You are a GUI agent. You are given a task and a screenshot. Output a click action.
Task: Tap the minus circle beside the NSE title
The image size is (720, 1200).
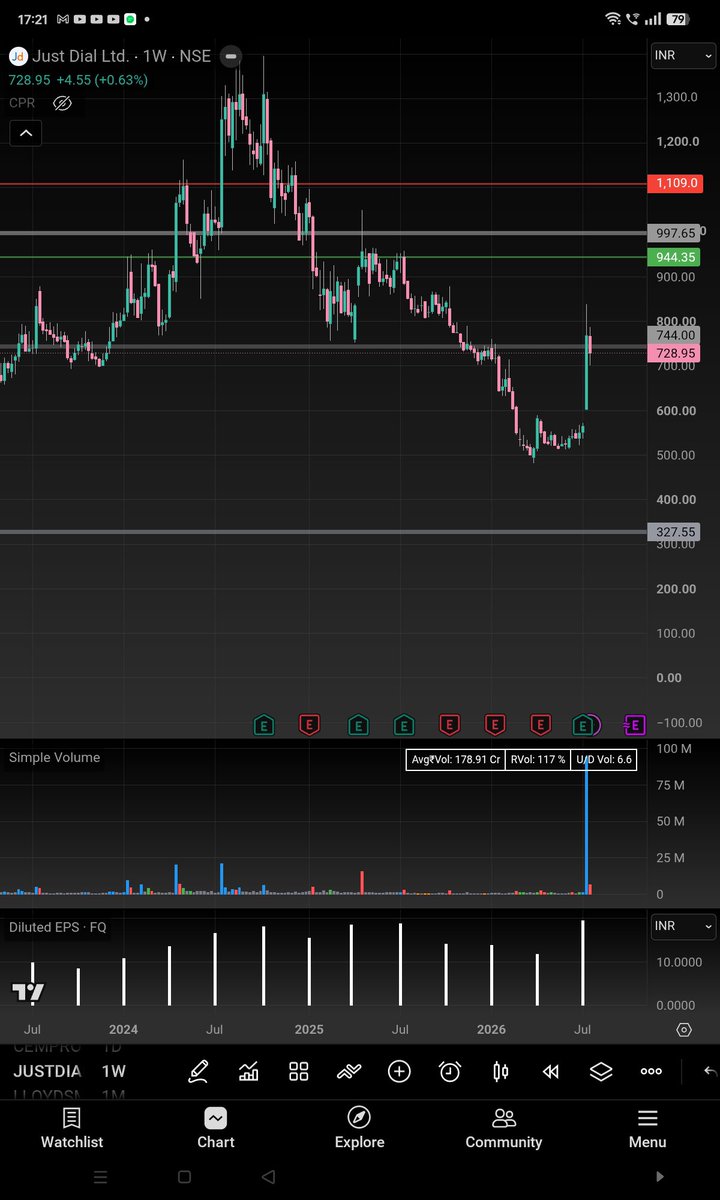coord(231,56)
